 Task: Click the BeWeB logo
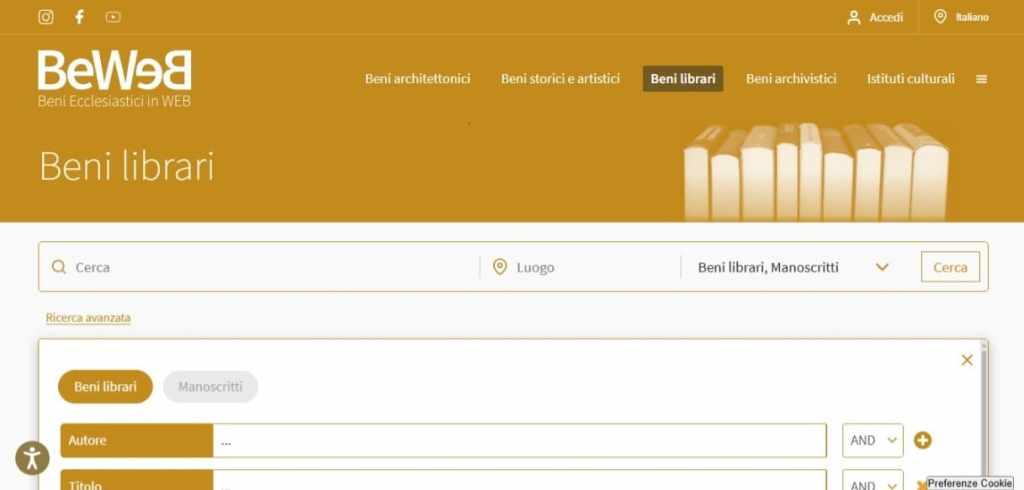pos(114,78)
